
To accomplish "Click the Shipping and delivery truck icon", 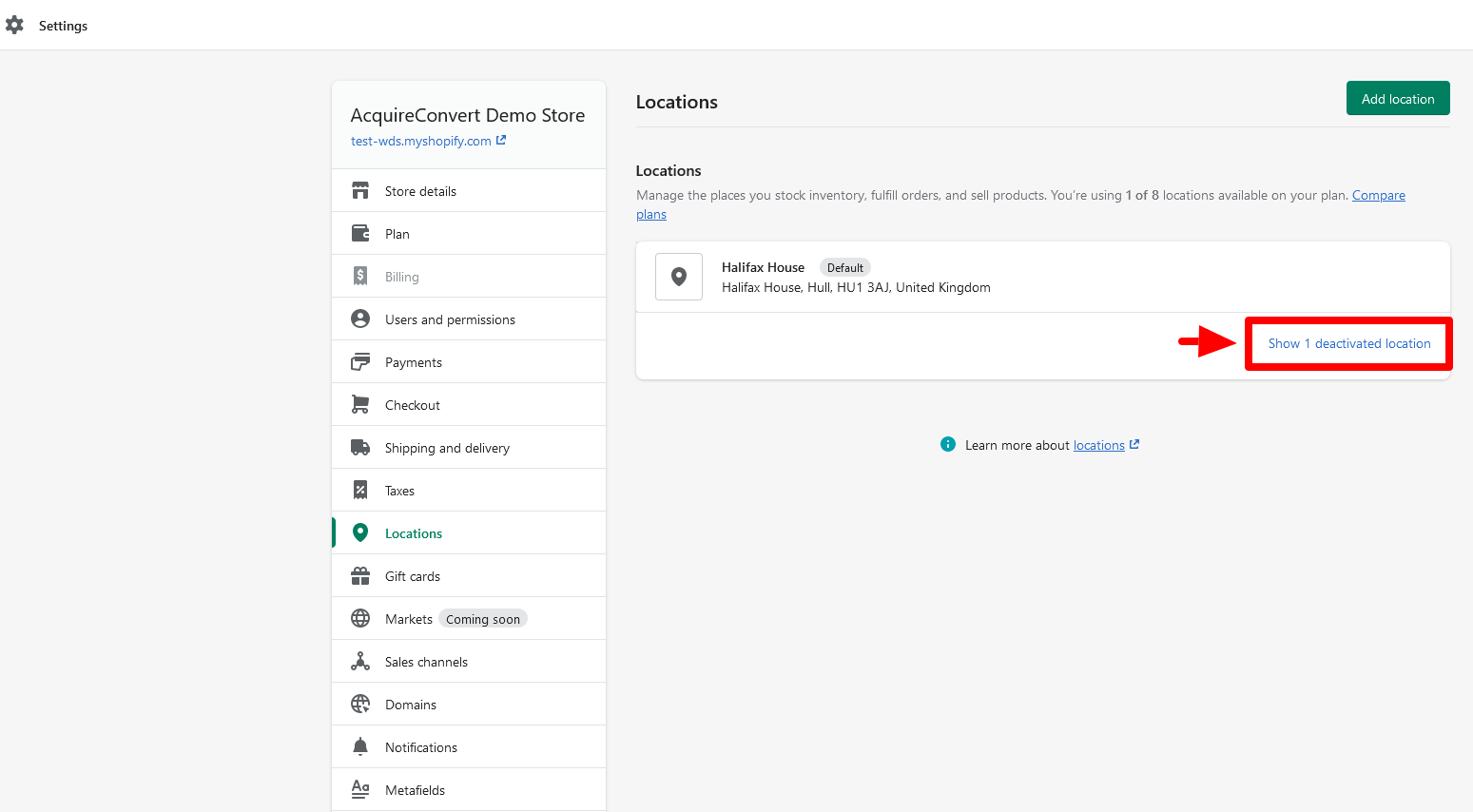I will [360, 448].
